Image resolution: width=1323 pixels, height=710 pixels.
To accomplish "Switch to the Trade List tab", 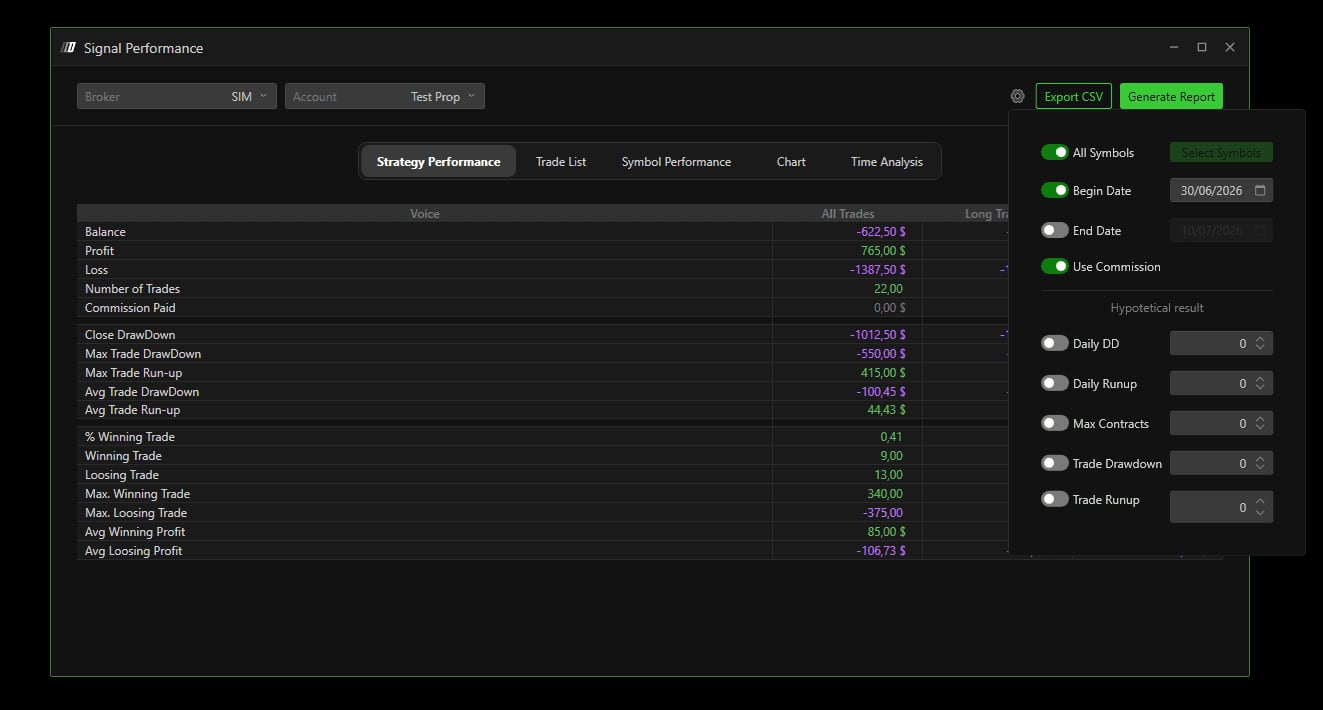I will [561, 161].
